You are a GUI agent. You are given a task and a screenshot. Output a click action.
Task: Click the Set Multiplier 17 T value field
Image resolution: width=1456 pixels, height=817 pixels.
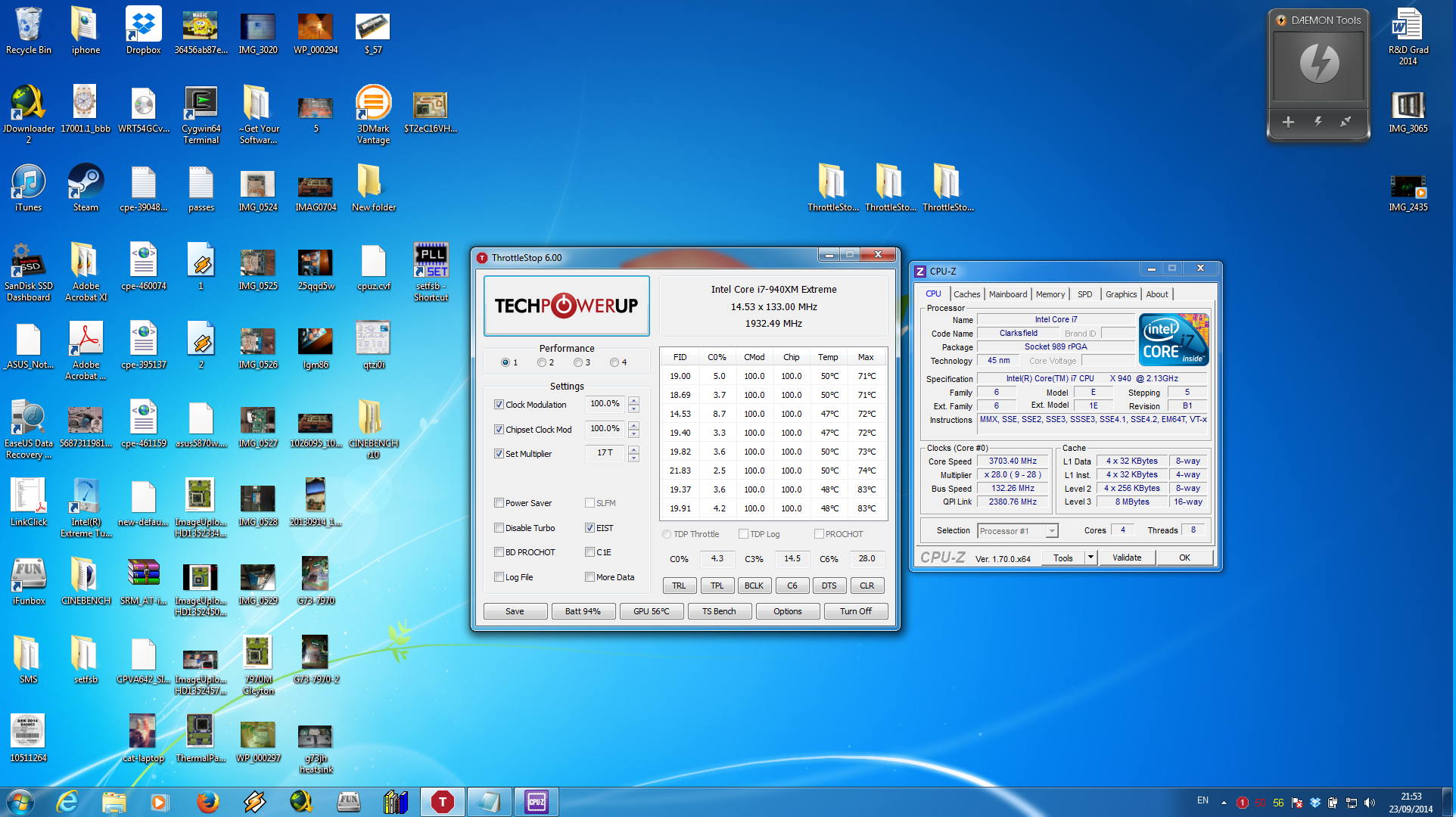click(x=605, y=453)
